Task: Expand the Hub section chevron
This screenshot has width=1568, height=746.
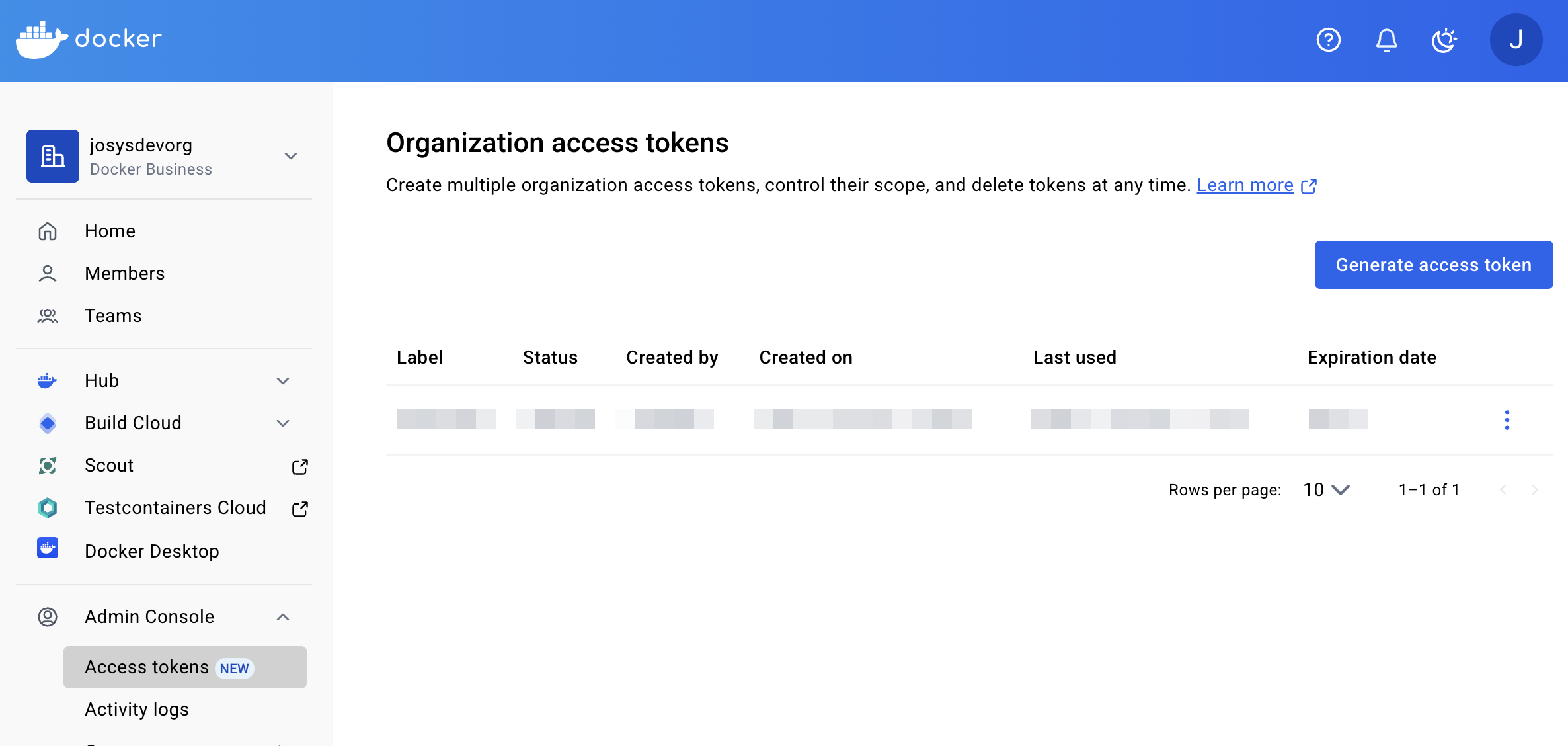Action: pos(283,381)
